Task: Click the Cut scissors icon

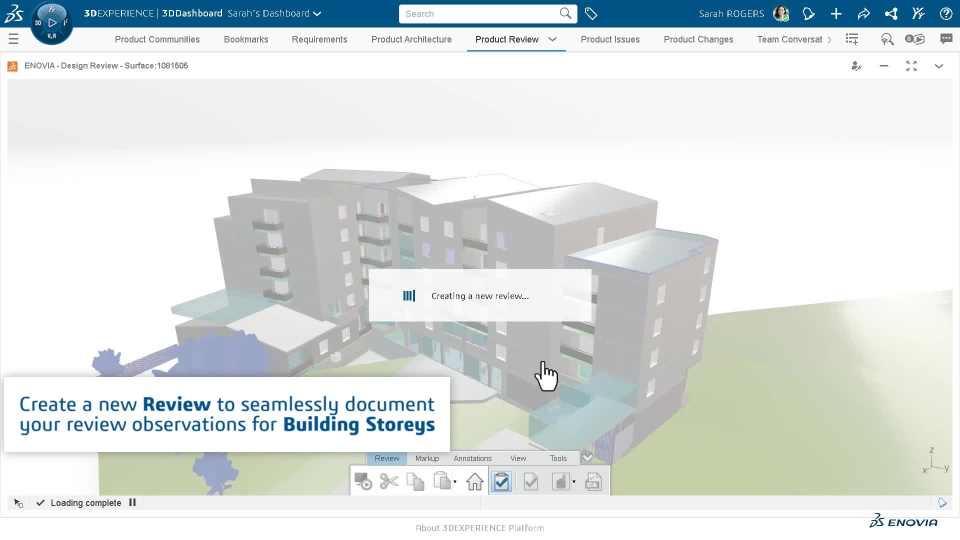Action: [389, 482]
